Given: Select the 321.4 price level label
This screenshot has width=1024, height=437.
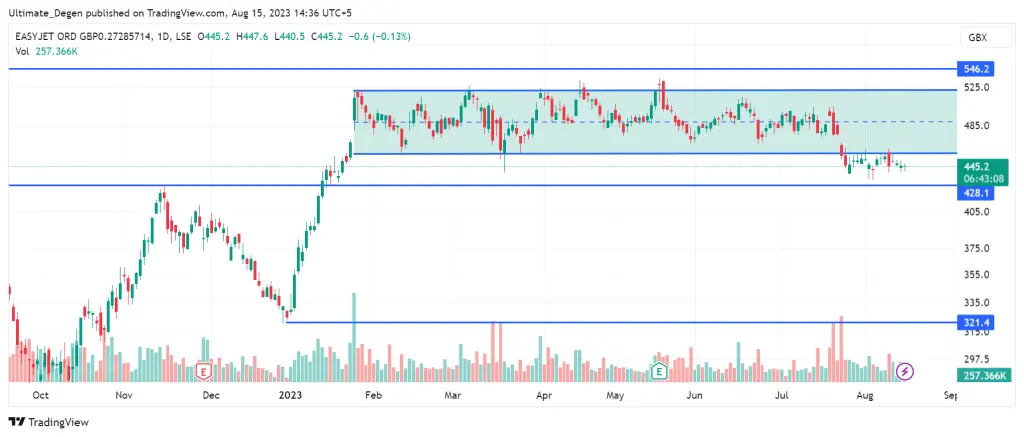Looking at the screenshot, I should (974, 322).
